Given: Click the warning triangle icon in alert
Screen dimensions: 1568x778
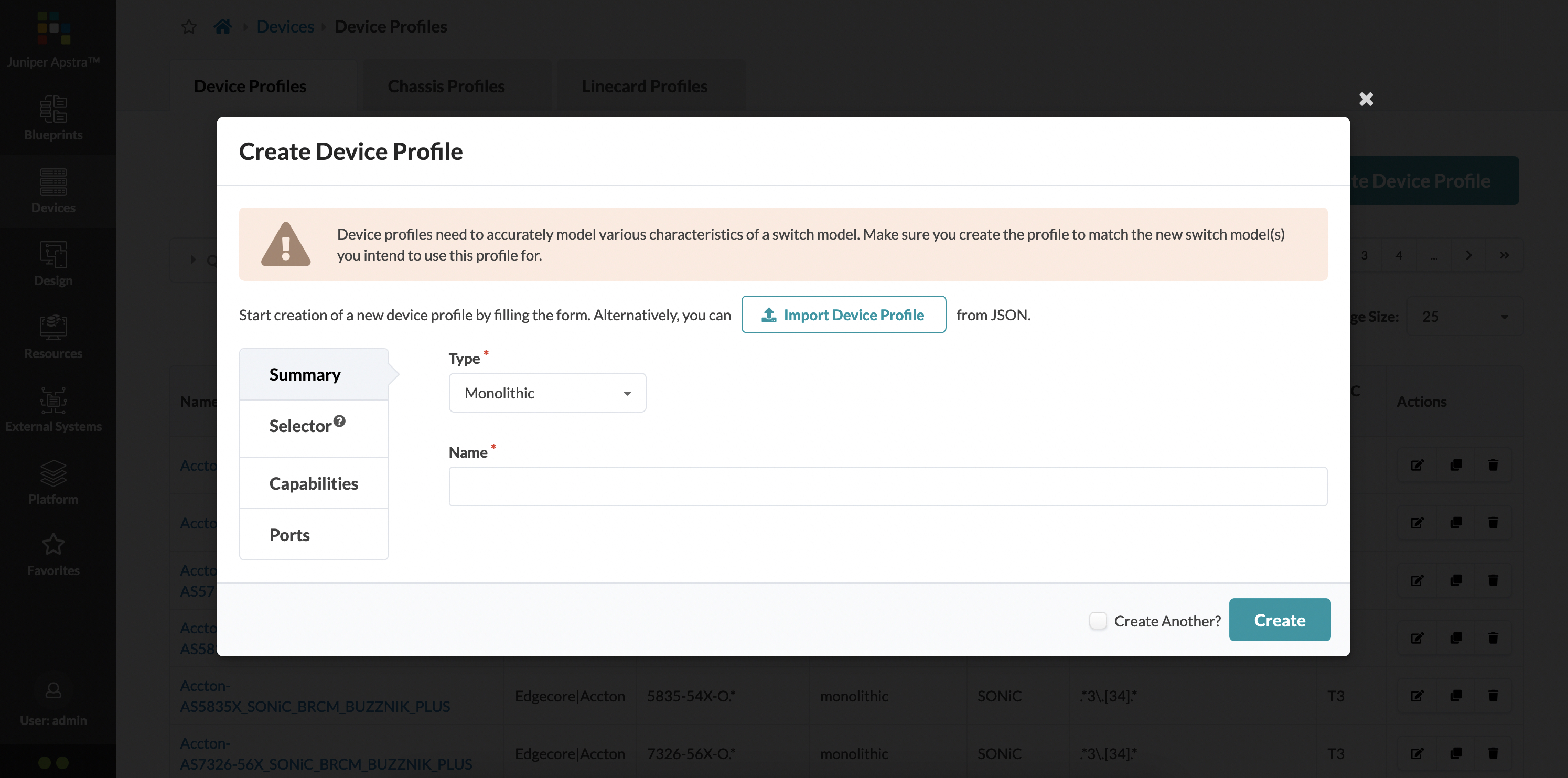Looking at the screenshot, I should click(x=285, y=244).
